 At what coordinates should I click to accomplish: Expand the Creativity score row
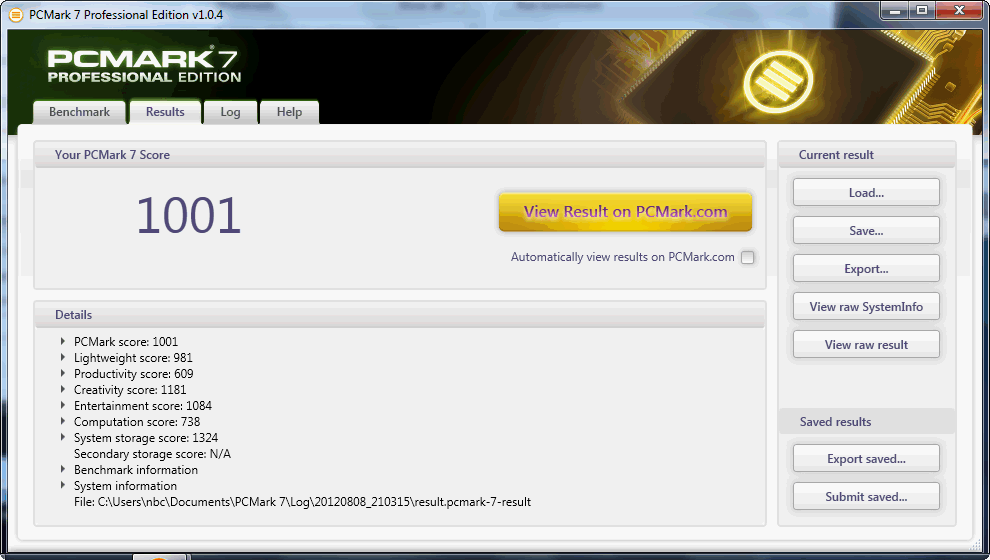(63, 389)
